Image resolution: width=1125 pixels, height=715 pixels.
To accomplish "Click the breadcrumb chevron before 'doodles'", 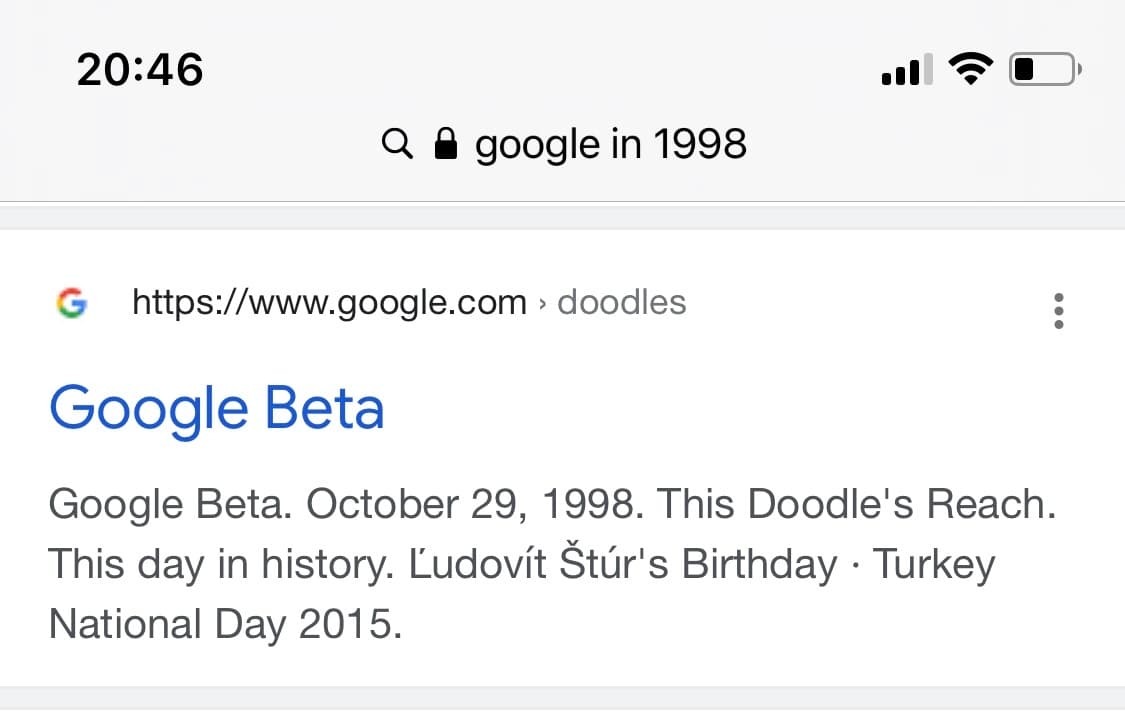I will [542, 303].
